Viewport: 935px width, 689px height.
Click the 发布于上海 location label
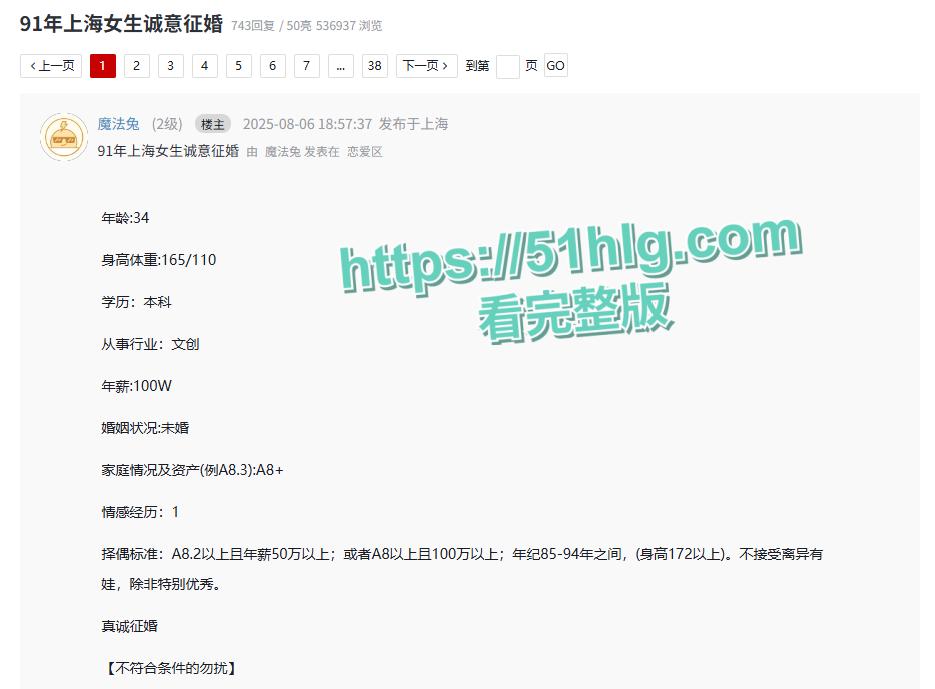pos(416,124)
